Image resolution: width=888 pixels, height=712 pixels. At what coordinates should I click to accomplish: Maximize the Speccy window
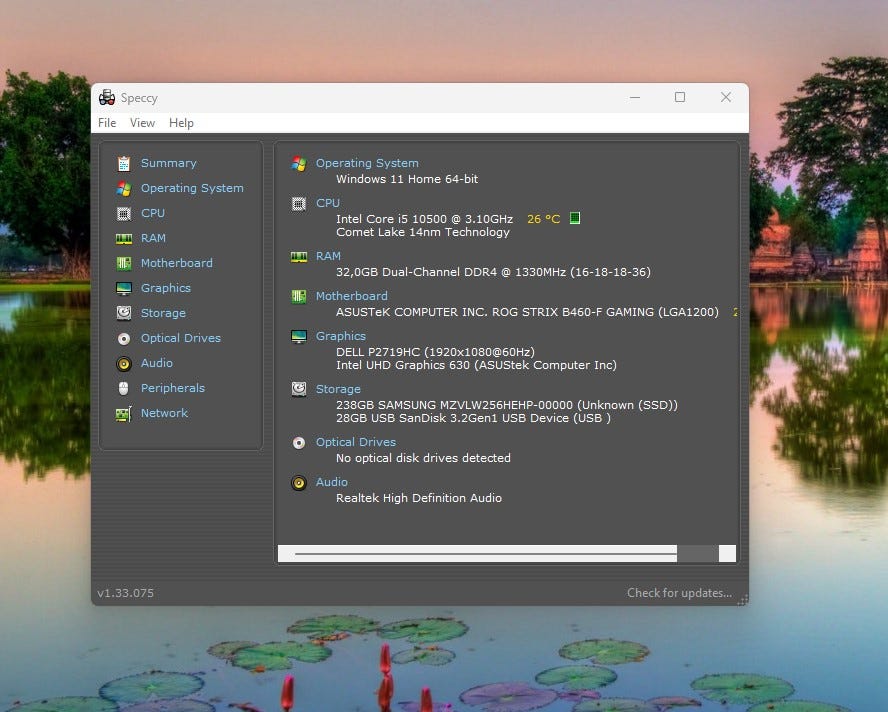click(x=680, y=97)
